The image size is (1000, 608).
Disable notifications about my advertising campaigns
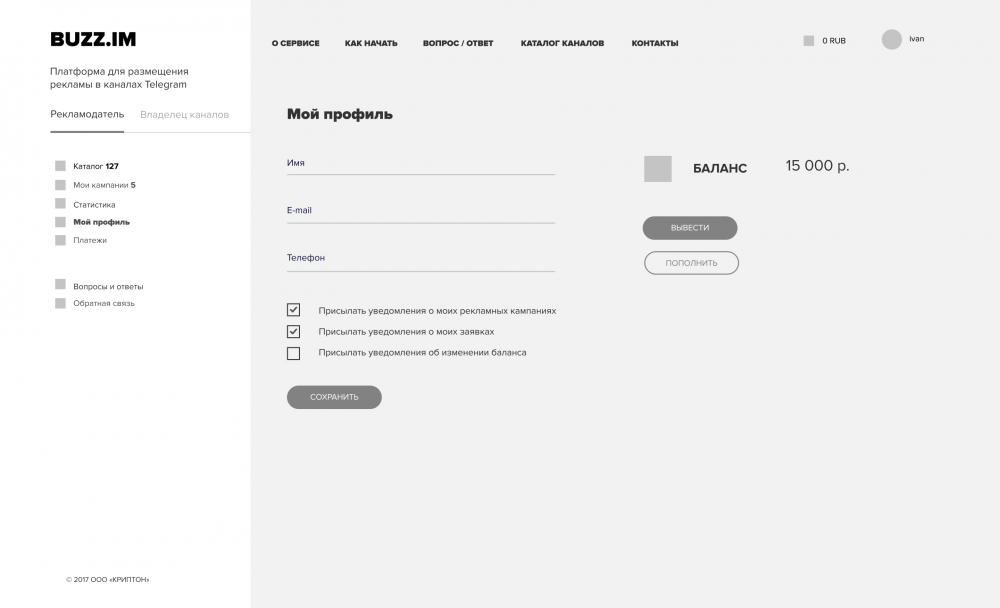[x=293, y=310]
